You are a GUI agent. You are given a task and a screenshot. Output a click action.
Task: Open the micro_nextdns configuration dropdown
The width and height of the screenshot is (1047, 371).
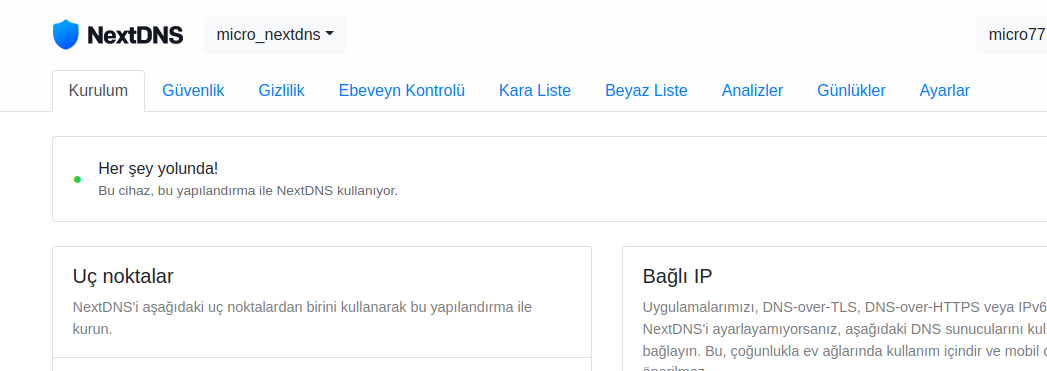click(x=275, y=35)
